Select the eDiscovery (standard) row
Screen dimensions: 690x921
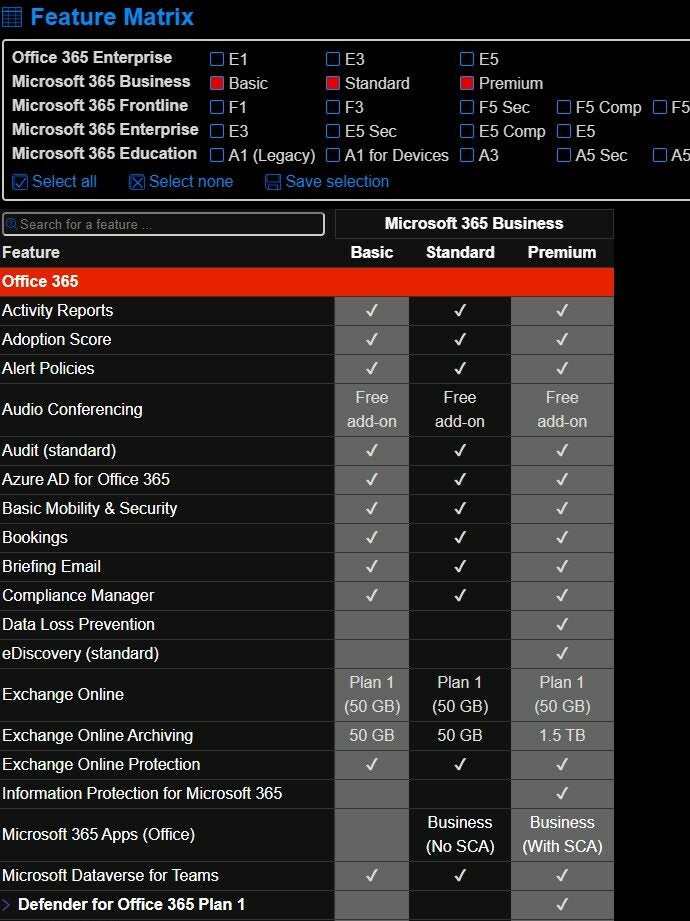pos(80,653)
